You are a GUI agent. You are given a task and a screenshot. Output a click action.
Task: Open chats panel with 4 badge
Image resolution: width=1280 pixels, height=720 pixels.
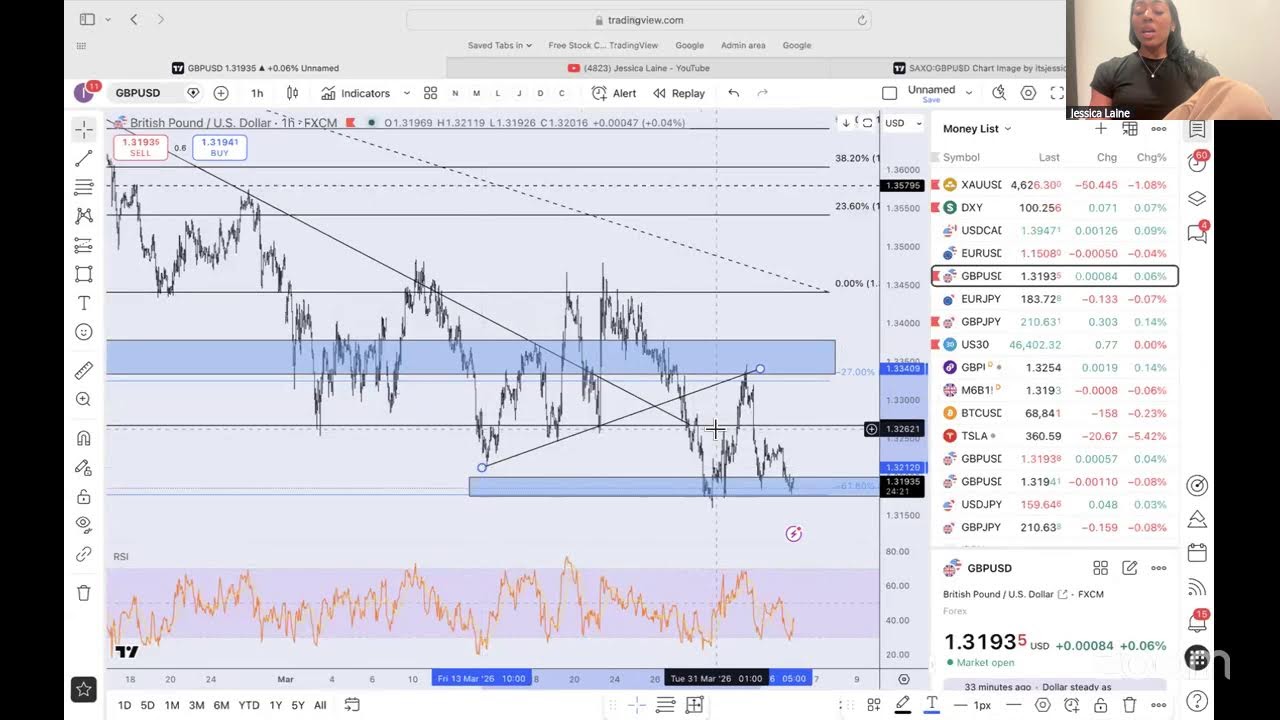[x=1197, y=233]
